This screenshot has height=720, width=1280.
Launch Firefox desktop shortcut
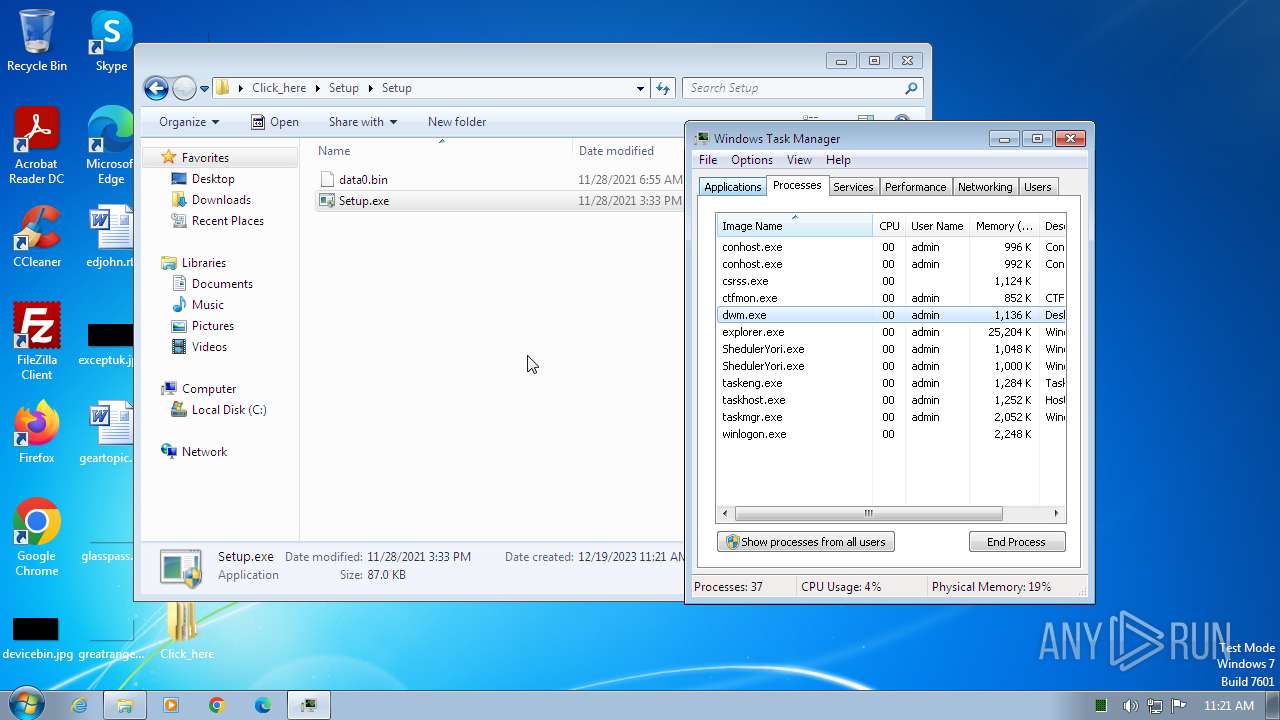[37, 432]
